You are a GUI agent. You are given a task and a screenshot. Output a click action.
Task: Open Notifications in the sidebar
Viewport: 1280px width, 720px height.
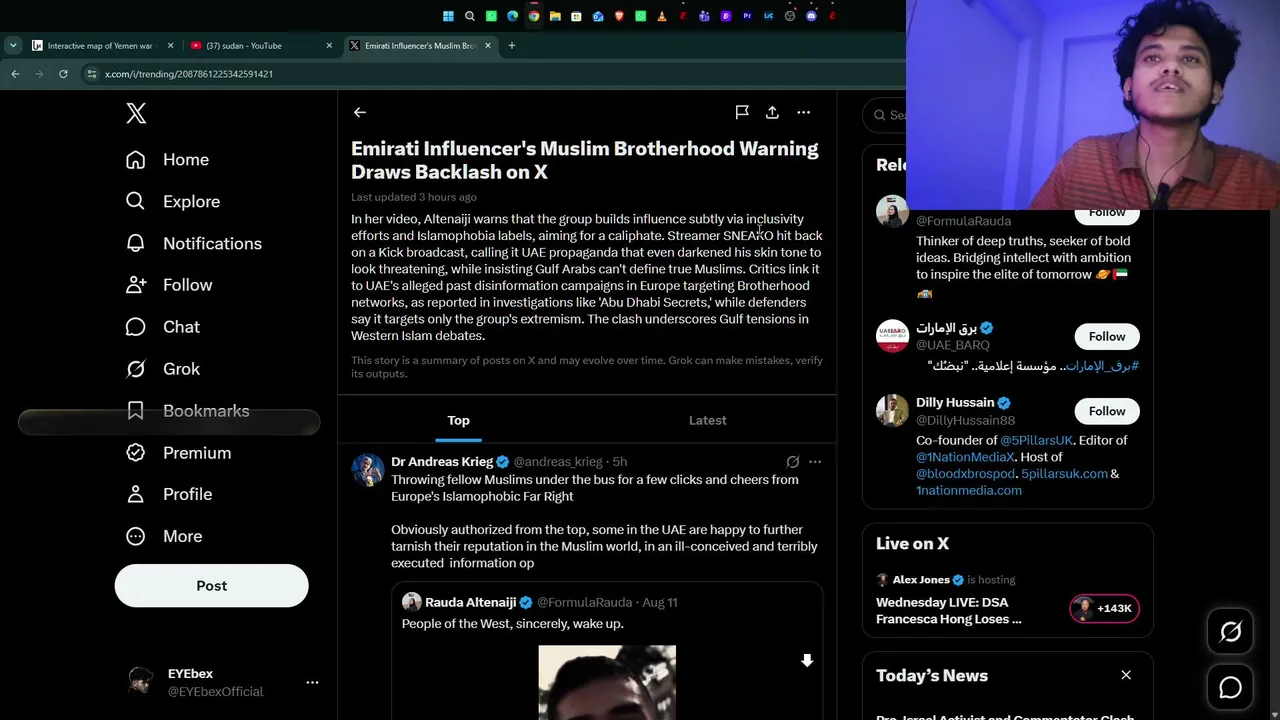coord(193,244)
